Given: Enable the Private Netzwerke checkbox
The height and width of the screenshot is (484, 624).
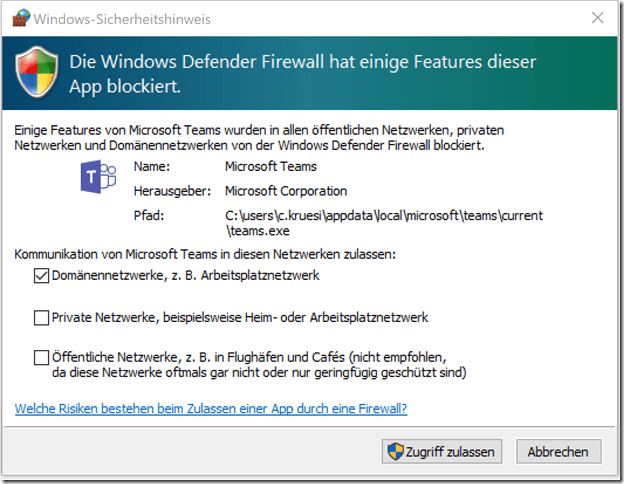Looking at the screenshot, I should click(41, 318).
